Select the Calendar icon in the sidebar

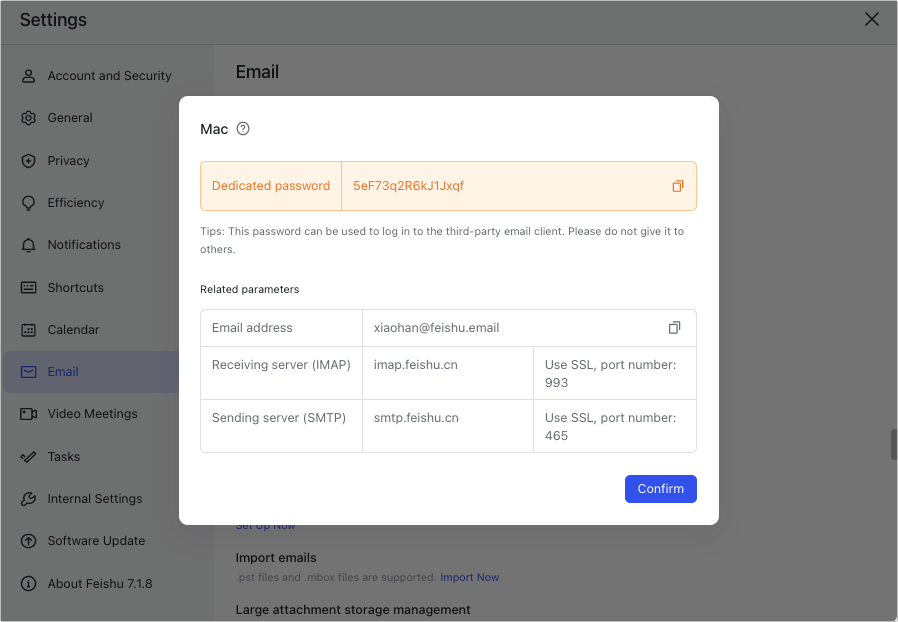click(x=28, y=330)
